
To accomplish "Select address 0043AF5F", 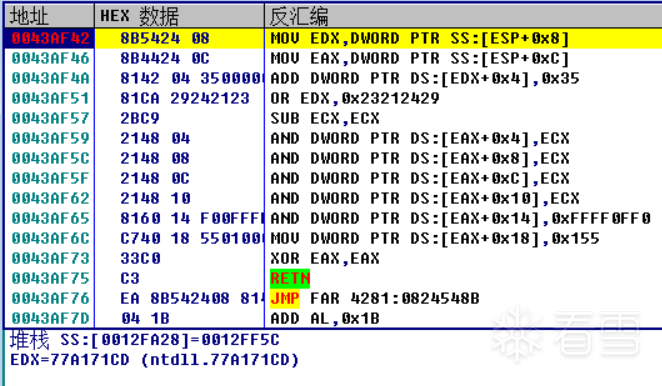I will [x=50, y=178].
